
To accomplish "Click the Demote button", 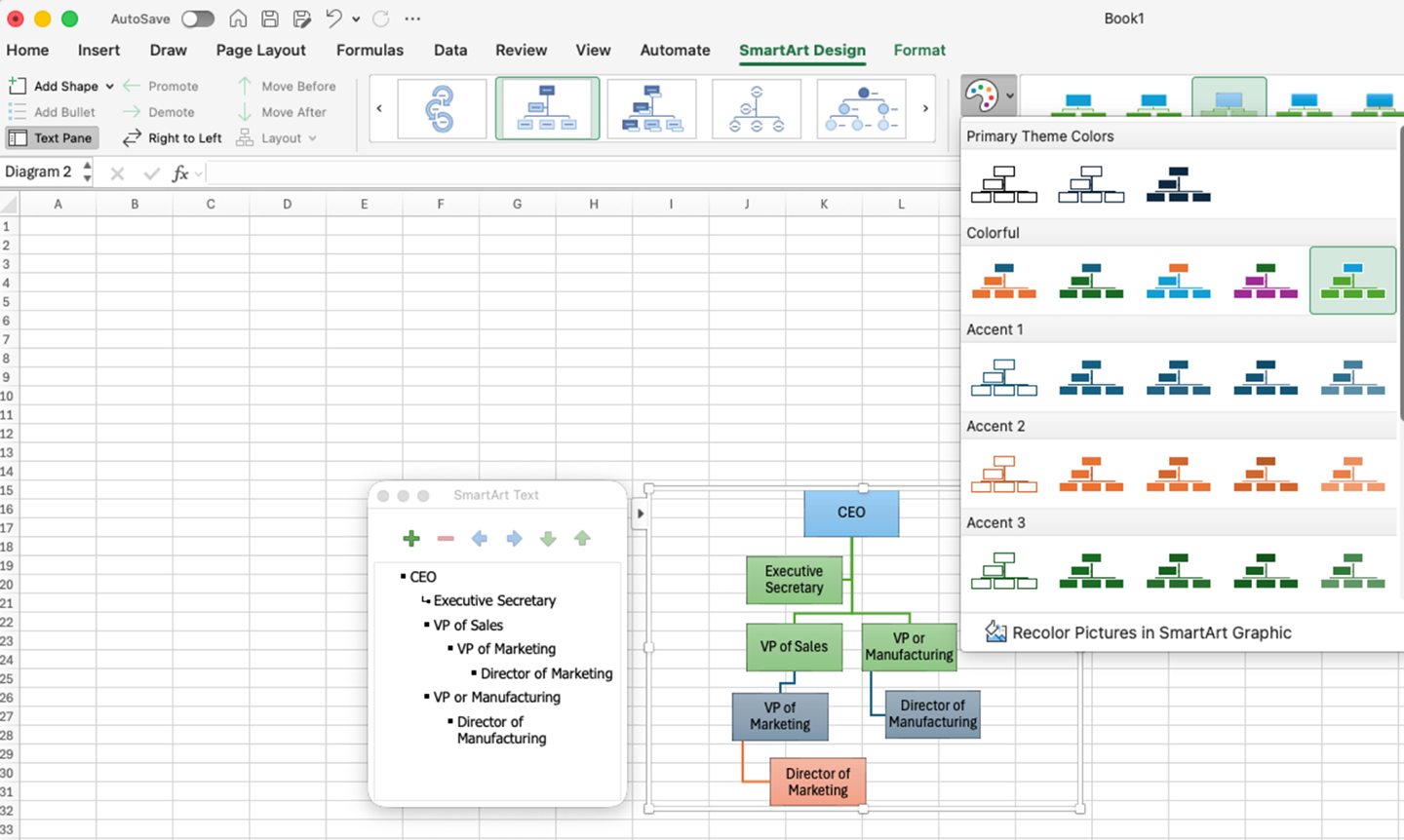I will (159, 112).
